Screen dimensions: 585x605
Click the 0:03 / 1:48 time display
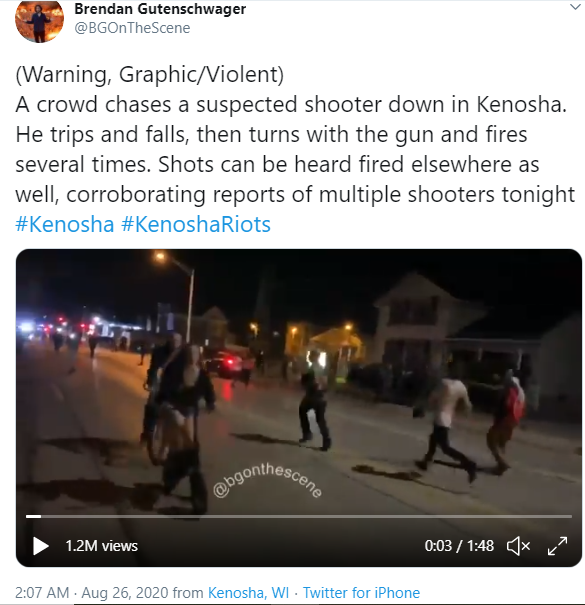pyautogui.click(x=459, y=546)
